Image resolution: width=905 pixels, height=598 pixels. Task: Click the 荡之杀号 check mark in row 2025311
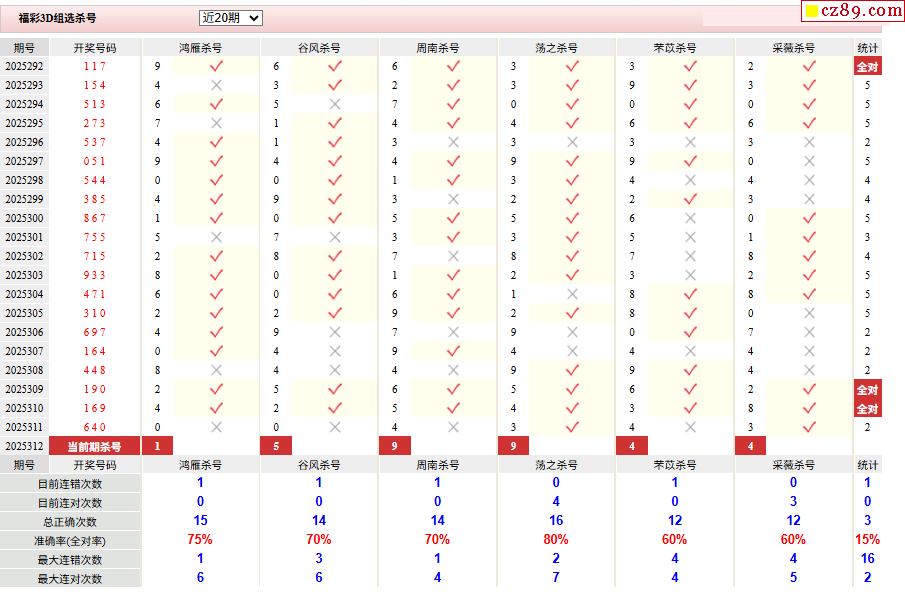(x=572, y=427)
